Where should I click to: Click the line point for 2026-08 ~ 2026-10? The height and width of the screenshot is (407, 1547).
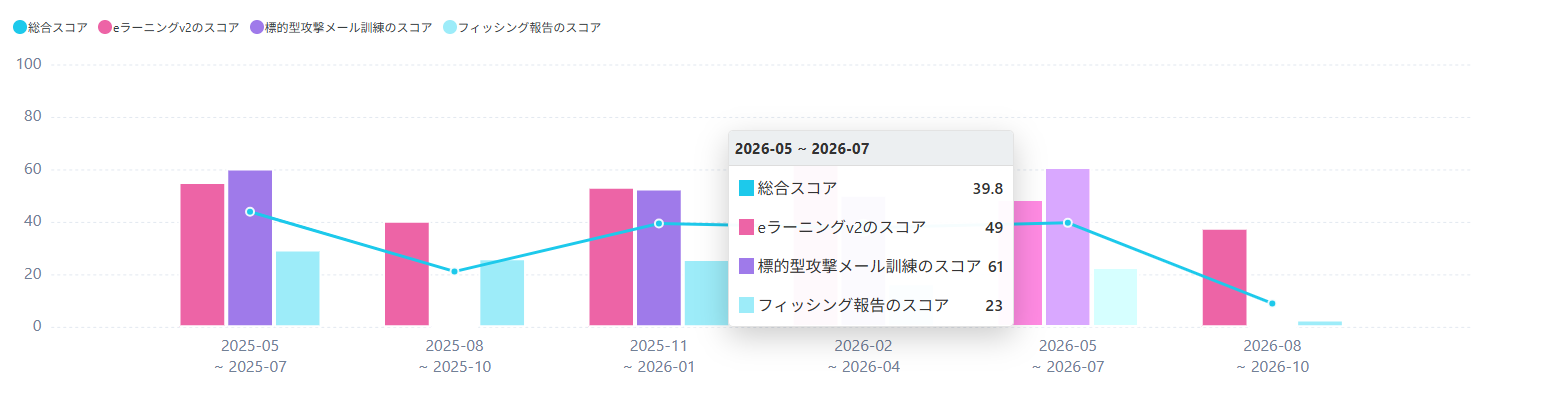[1272, 303]
